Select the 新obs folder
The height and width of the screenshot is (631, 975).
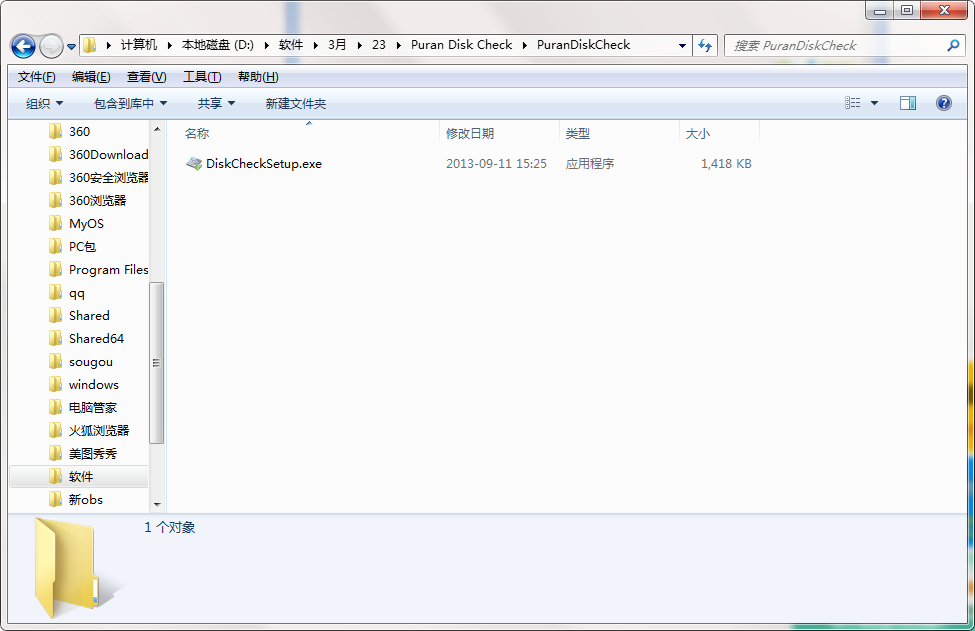[x=85, y=499]
